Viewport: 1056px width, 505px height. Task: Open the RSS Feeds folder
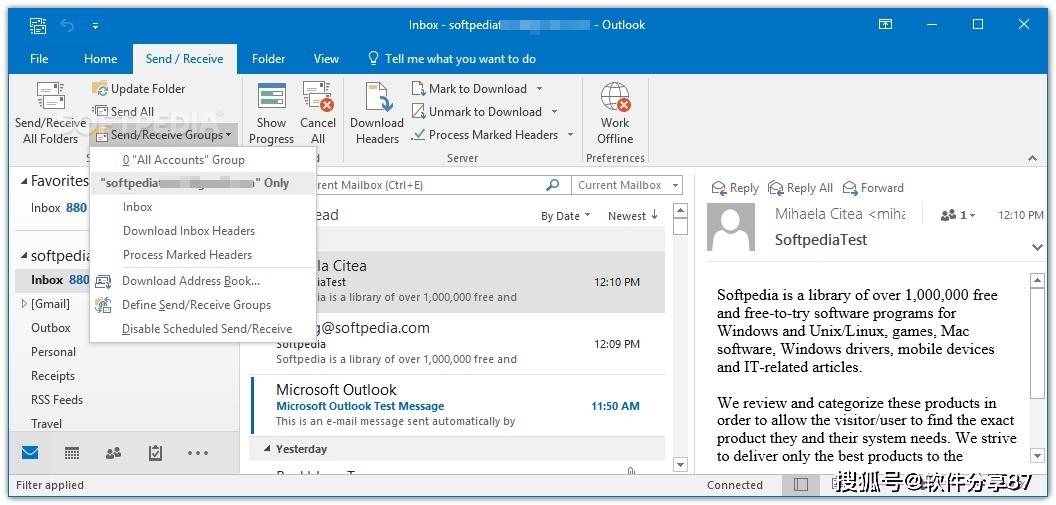coord(57,399)
